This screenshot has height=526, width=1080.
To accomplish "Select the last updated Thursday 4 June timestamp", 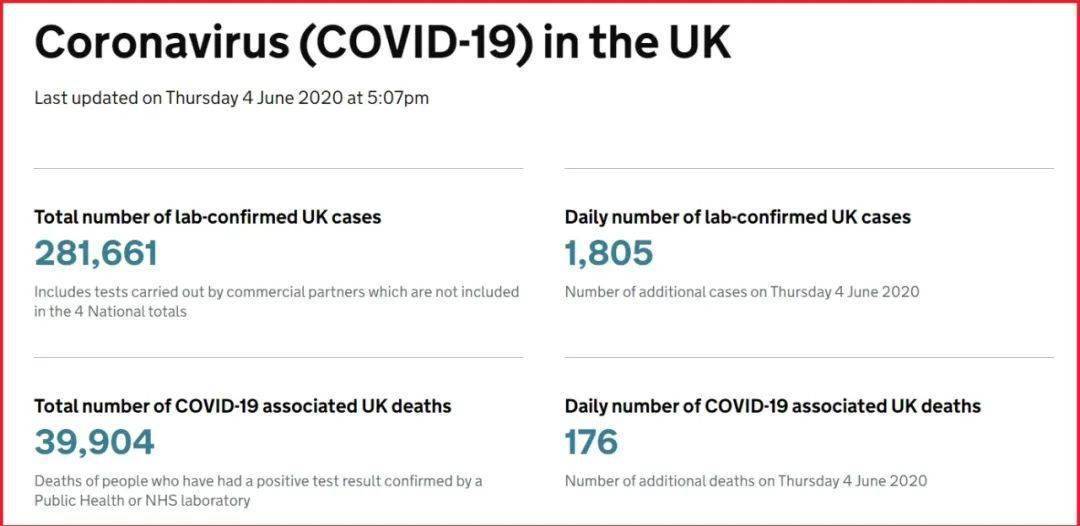I will 231,98.
